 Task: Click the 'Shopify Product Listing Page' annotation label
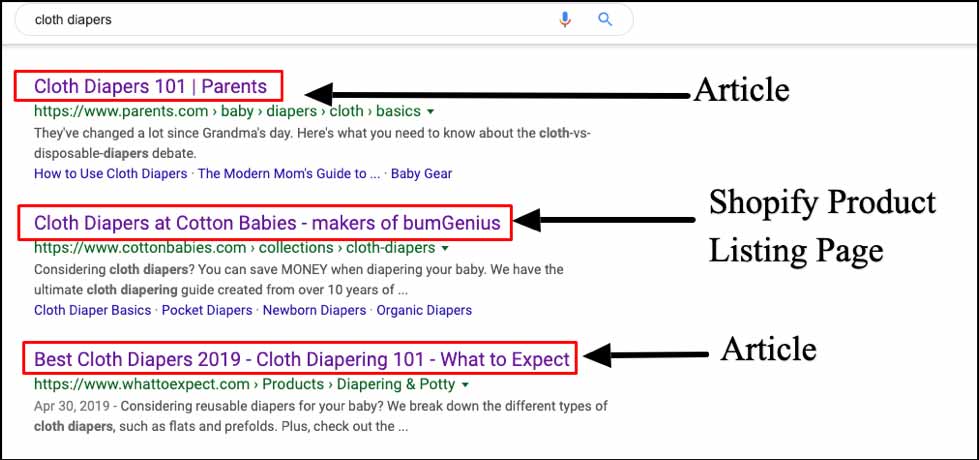(x=822, y=225)
